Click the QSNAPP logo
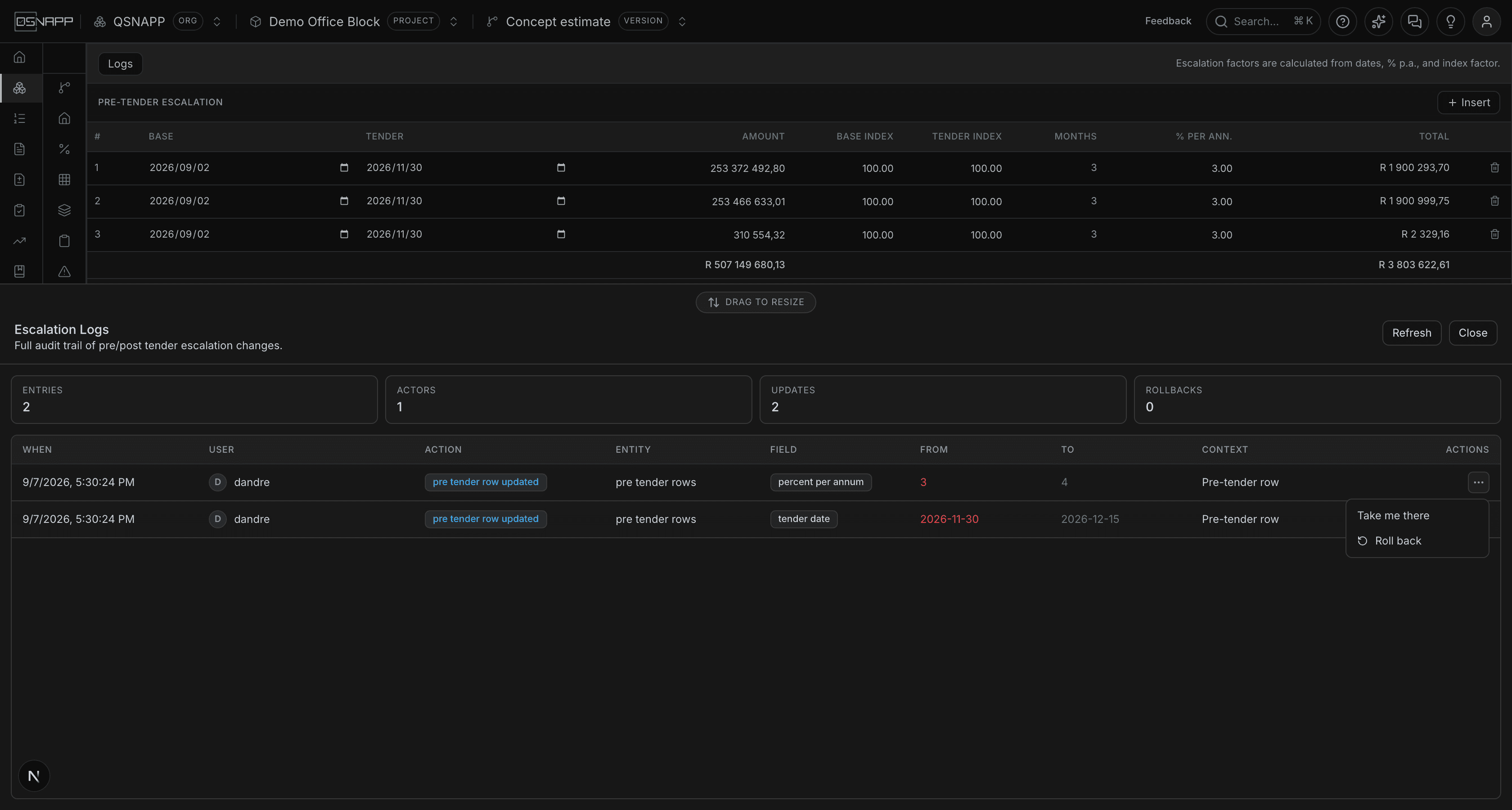Viewport: 1512px width, 810px height. tap(44, 22)
